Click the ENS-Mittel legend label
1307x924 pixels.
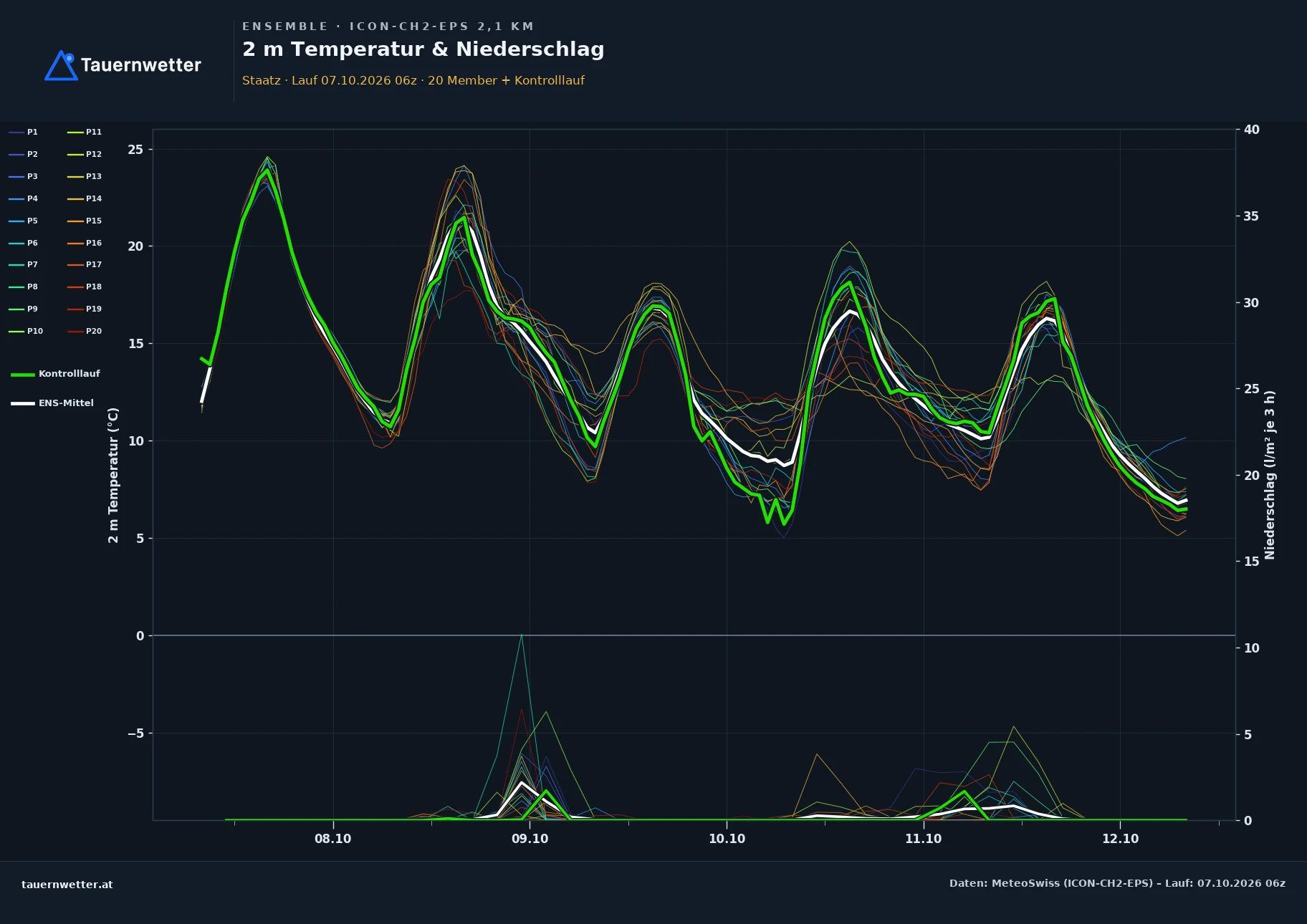(66, 403)
